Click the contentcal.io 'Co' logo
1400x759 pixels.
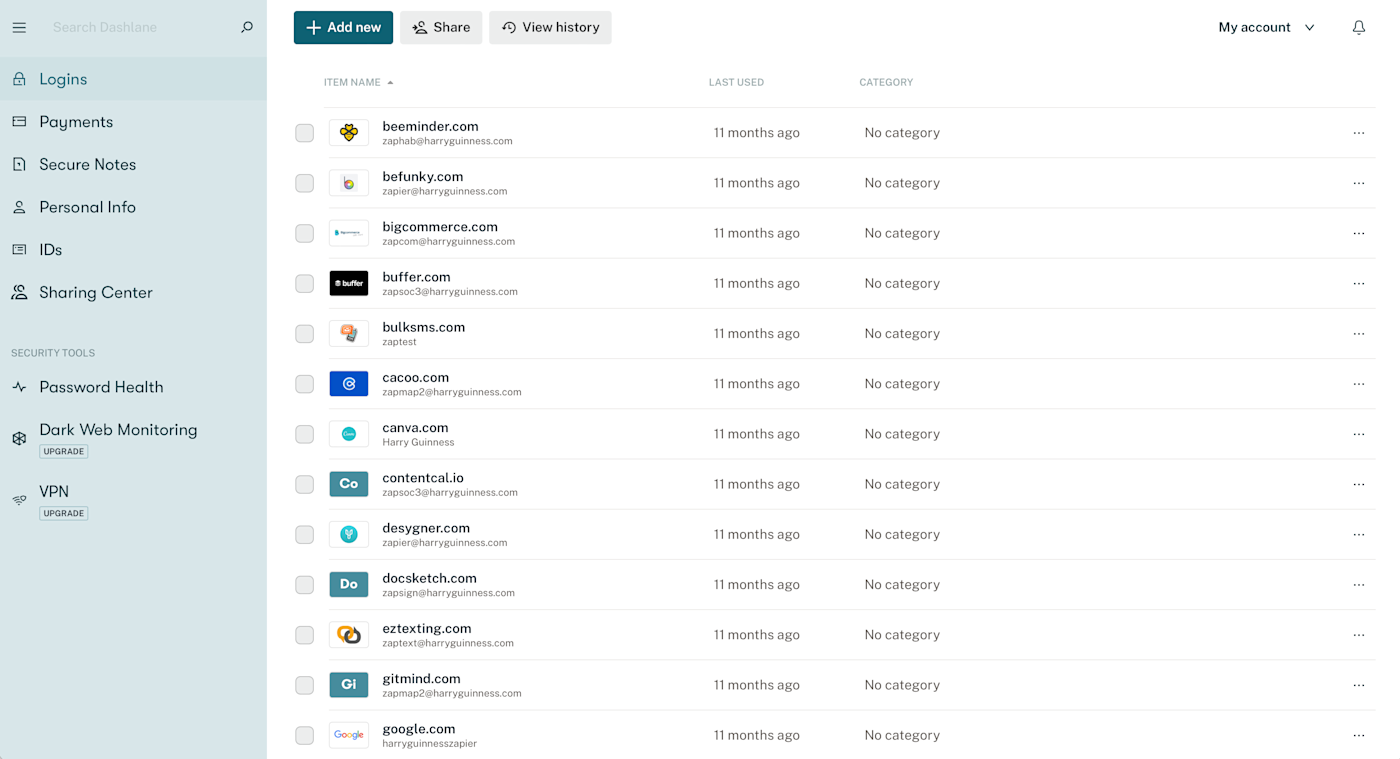(x=349, y=484)
